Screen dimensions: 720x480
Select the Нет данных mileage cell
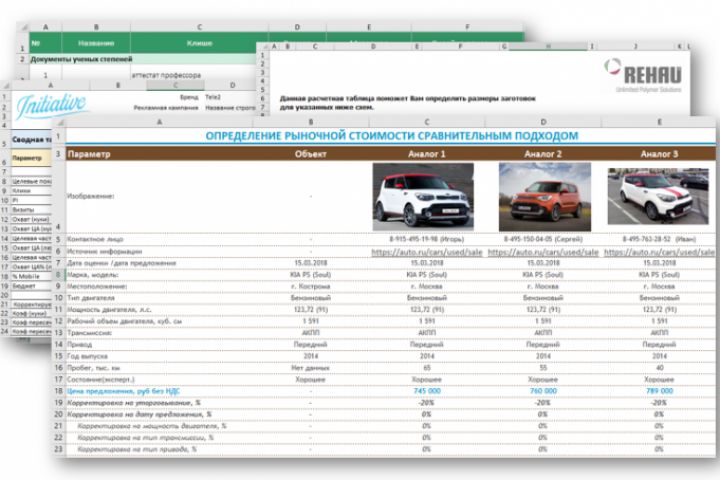coord(311,368)
